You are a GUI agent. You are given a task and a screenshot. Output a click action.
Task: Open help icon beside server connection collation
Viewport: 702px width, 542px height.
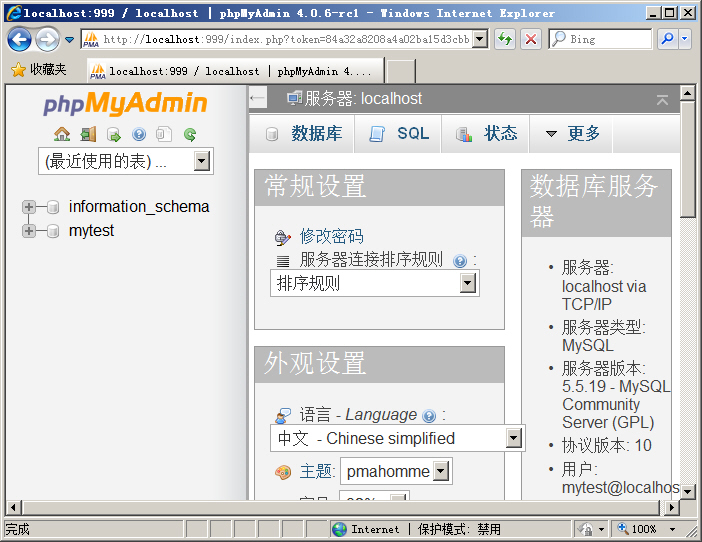460,260
